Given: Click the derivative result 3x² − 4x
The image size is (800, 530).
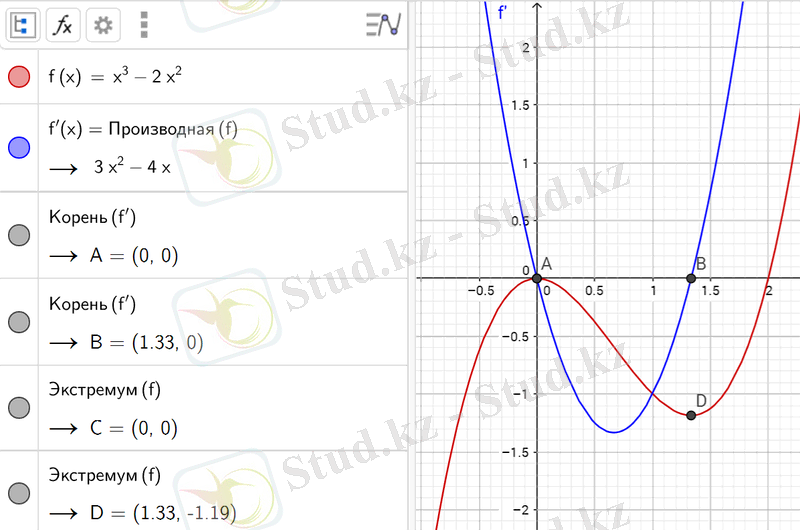Looking at the screenshot, I should tap(132, 166).
